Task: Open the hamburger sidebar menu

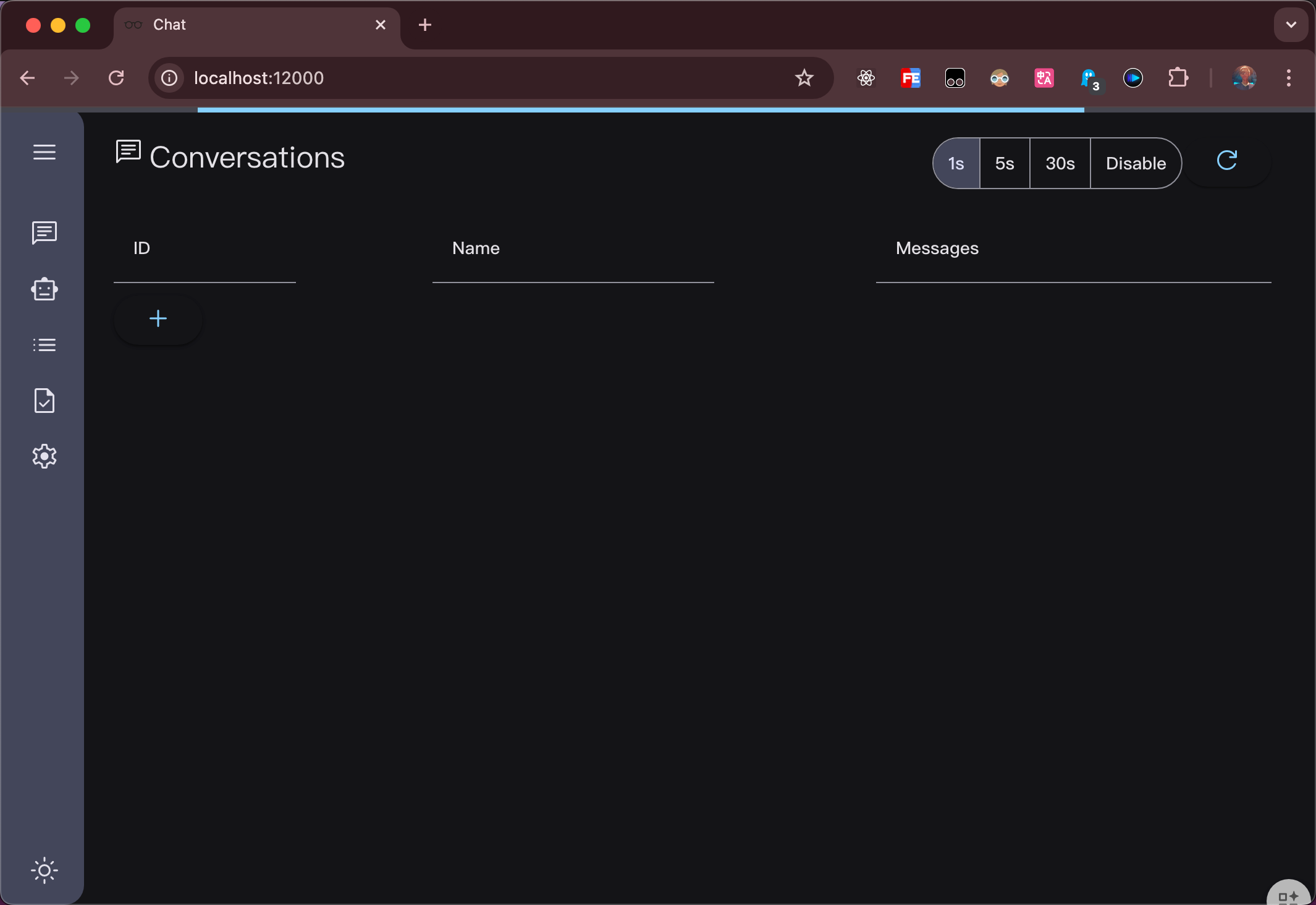Action: click(44, 152)
